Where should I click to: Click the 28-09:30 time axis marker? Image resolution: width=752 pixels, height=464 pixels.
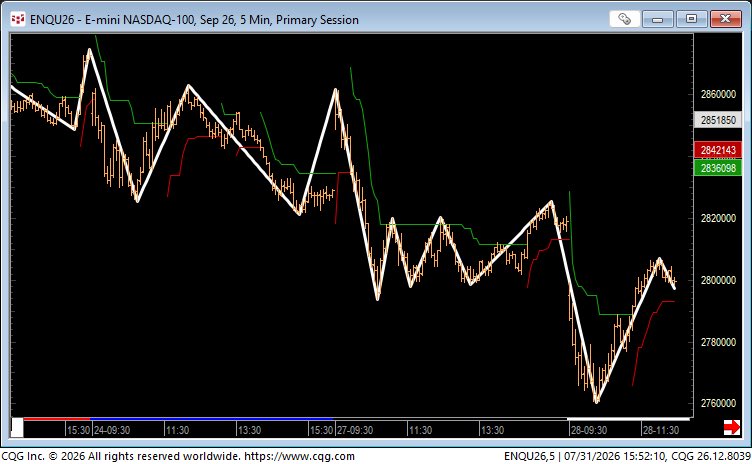click(588, 430)
